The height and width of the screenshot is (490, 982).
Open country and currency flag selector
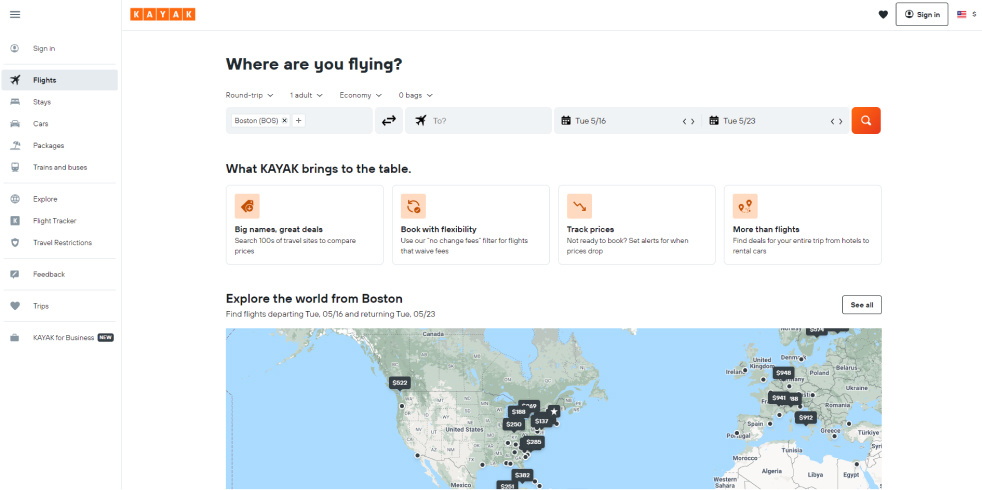965,15
